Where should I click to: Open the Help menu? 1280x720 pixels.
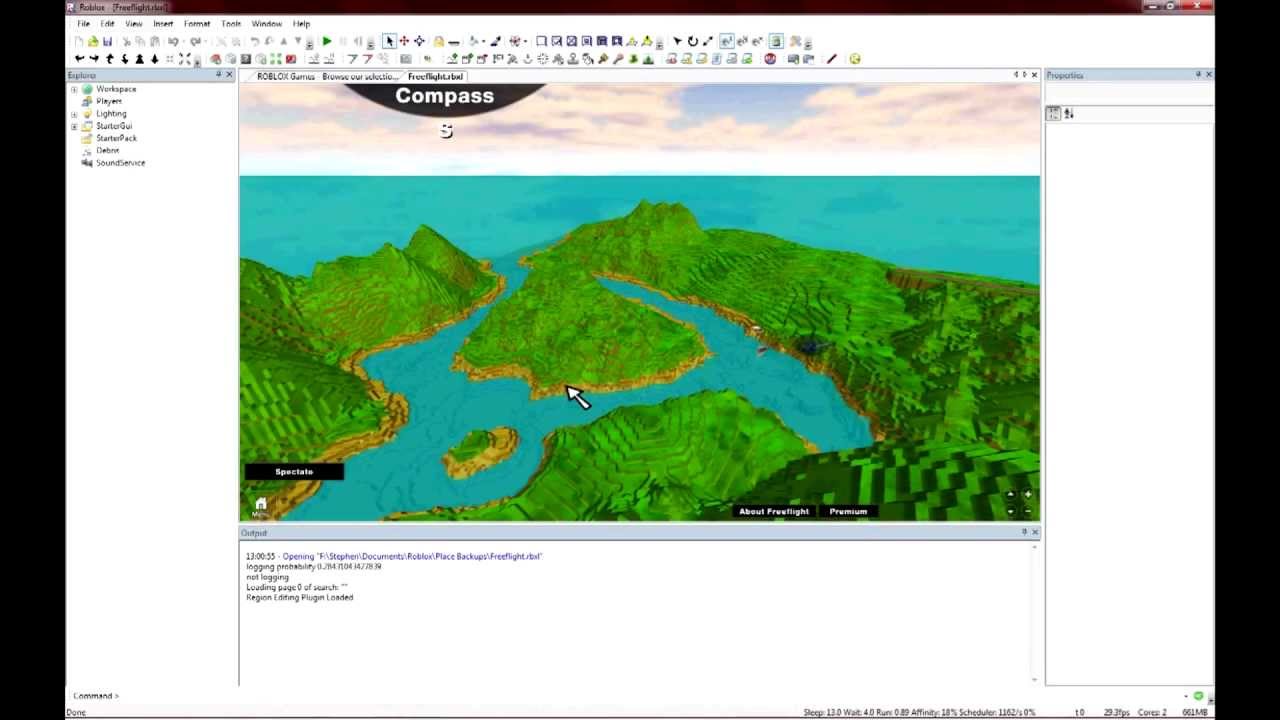tap(301, 23)
